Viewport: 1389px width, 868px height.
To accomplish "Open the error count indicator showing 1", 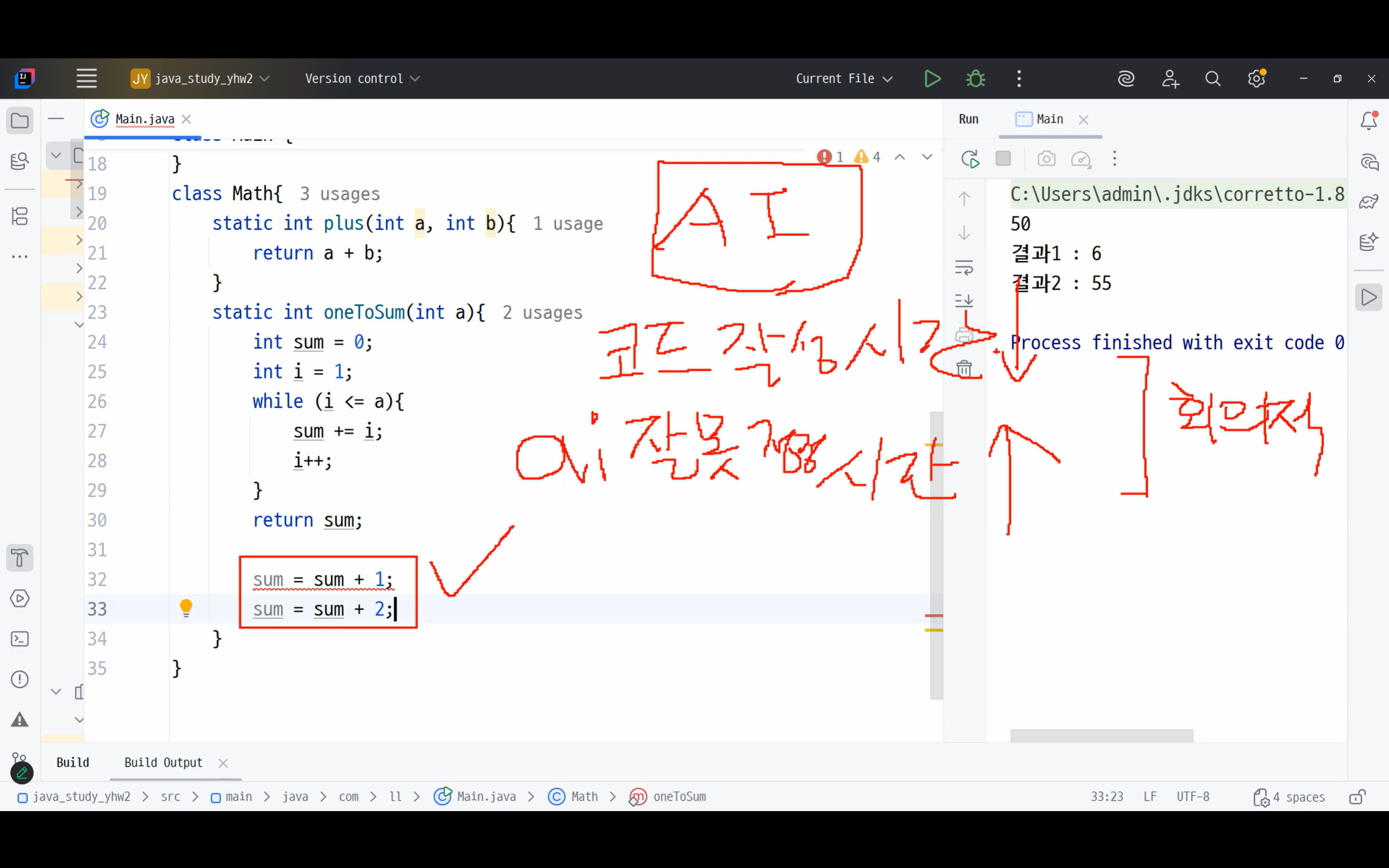I will (x=831, y=157).
